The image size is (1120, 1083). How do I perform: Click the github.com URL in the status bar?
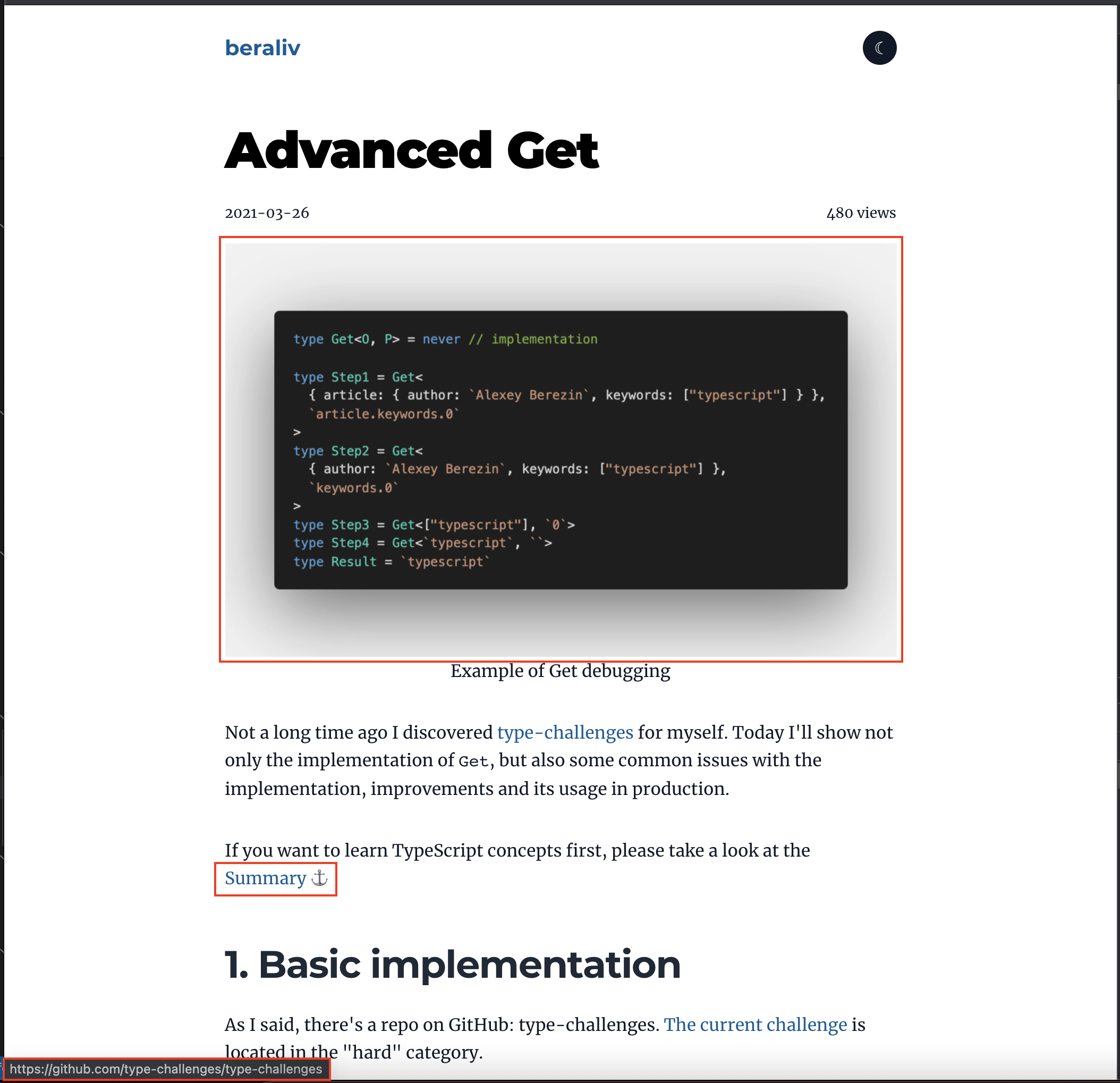click(166, 1069)
